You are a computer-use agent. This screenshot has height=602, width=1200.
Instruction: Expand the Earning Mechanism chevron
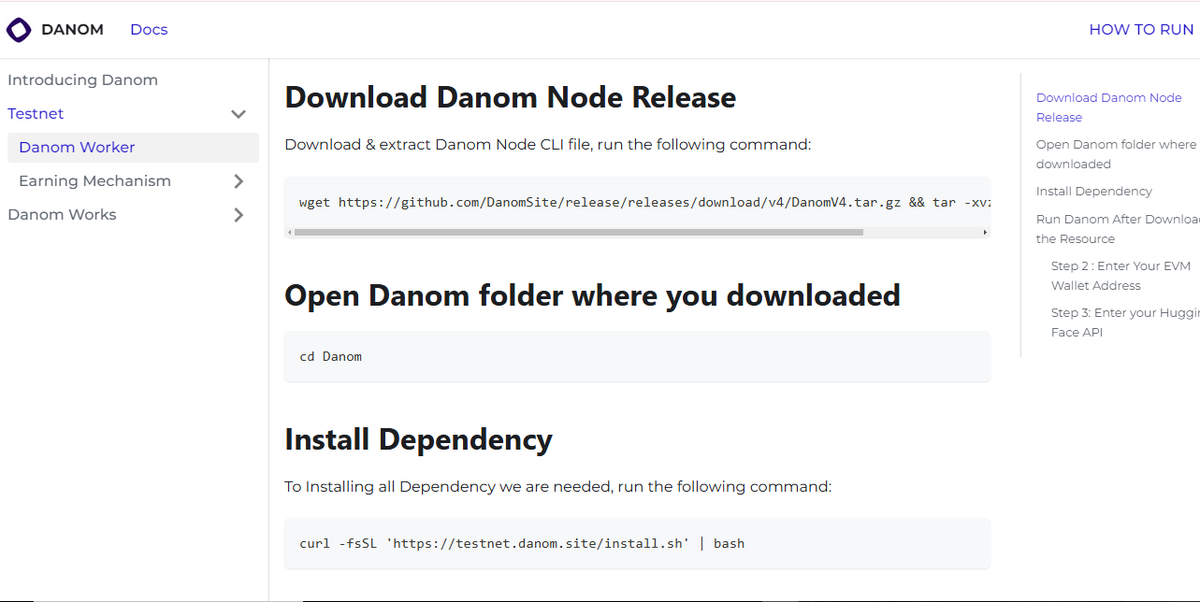pos(238,181)
